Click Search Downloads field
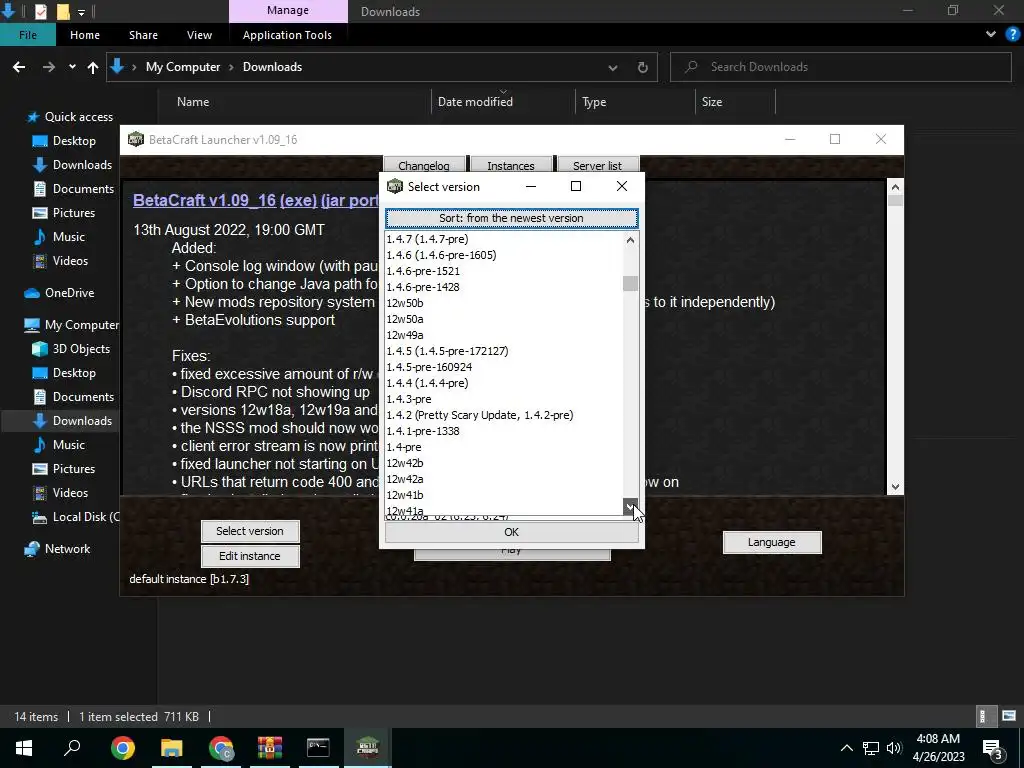 pyautogui.click(x=841, y=67)
